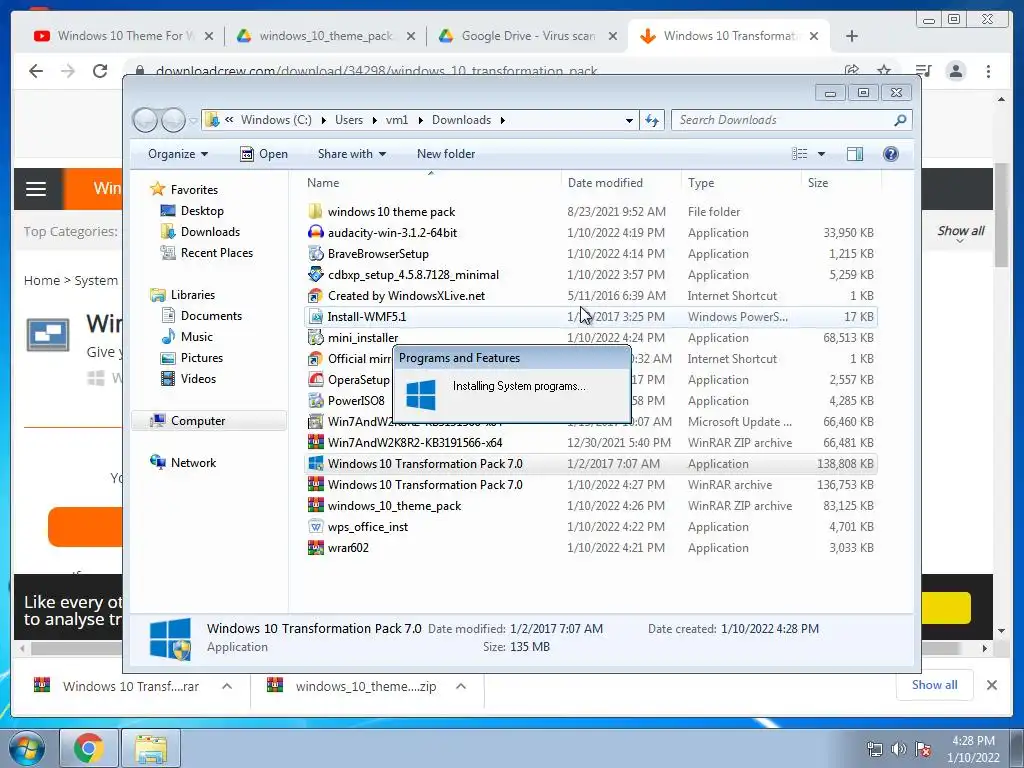Screen dimensions: 1024x768
Task: Expand options for windows_10_theme....zip download
Action: 460,686
